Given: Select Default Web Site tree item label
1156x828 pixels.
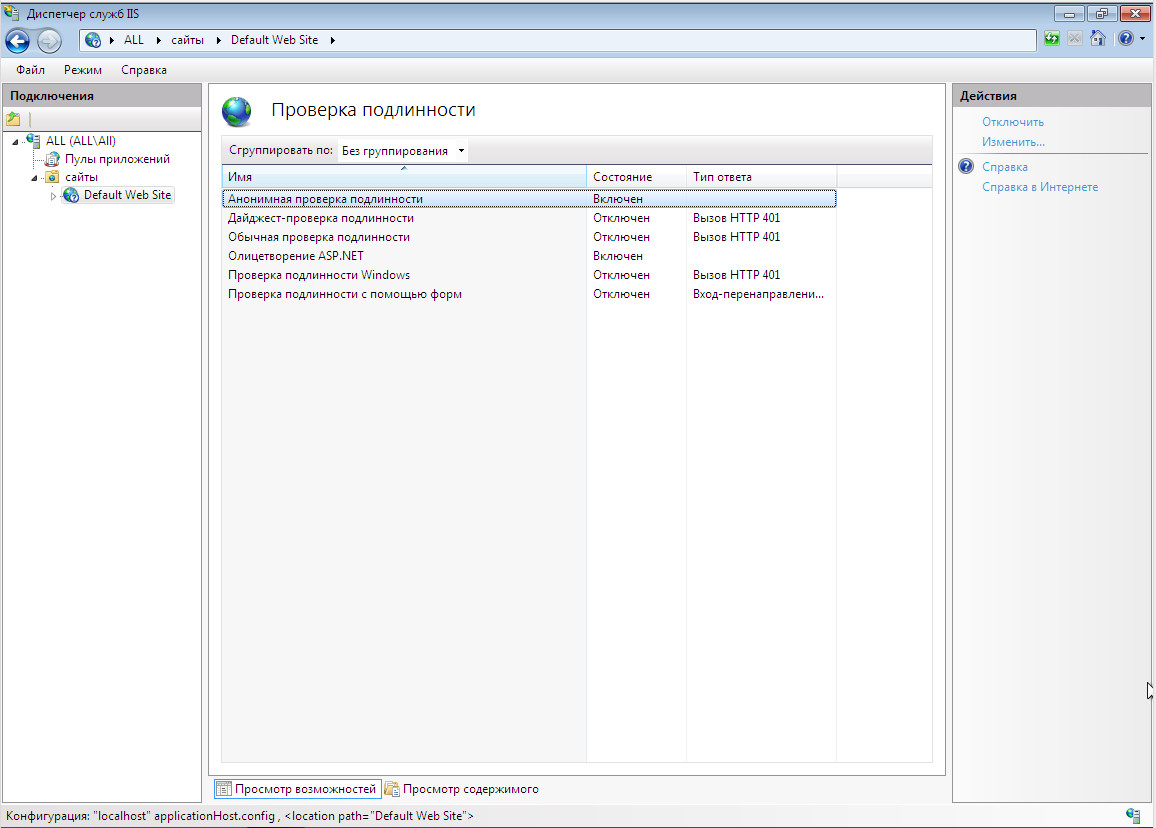Looking at the screenshot, I should pyautogui.click(x=128, y=195).
